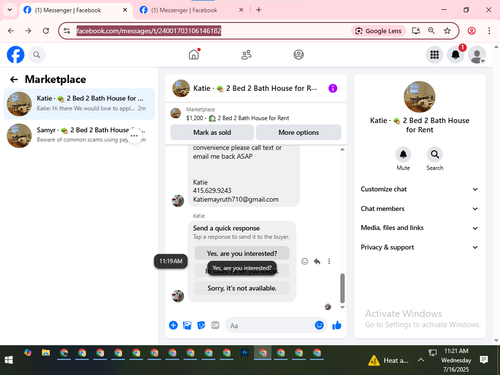Open options for the Samyr conversation
Image resolution: width=500 pixels, height=375 pixels.
tap(134, 136)
